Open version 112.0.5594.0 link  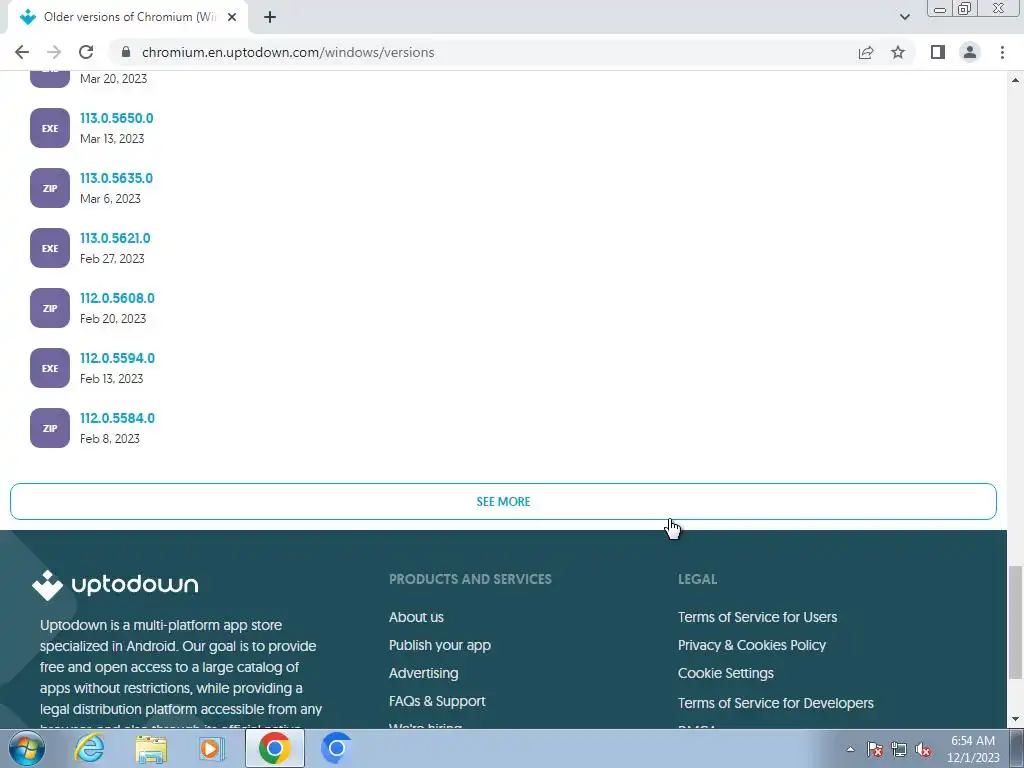pos(118,359)
